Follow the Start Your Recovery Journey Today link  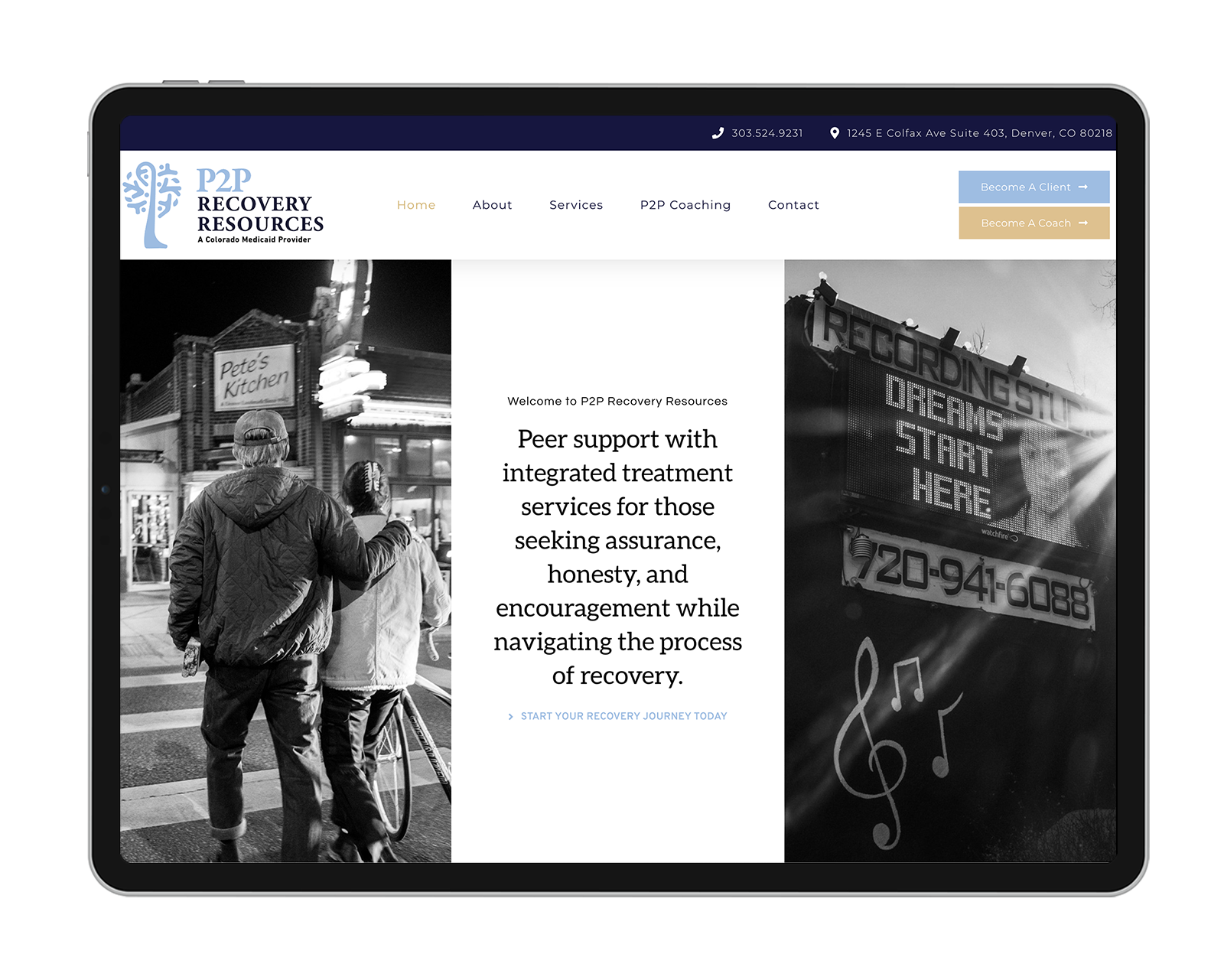[623, 718]
